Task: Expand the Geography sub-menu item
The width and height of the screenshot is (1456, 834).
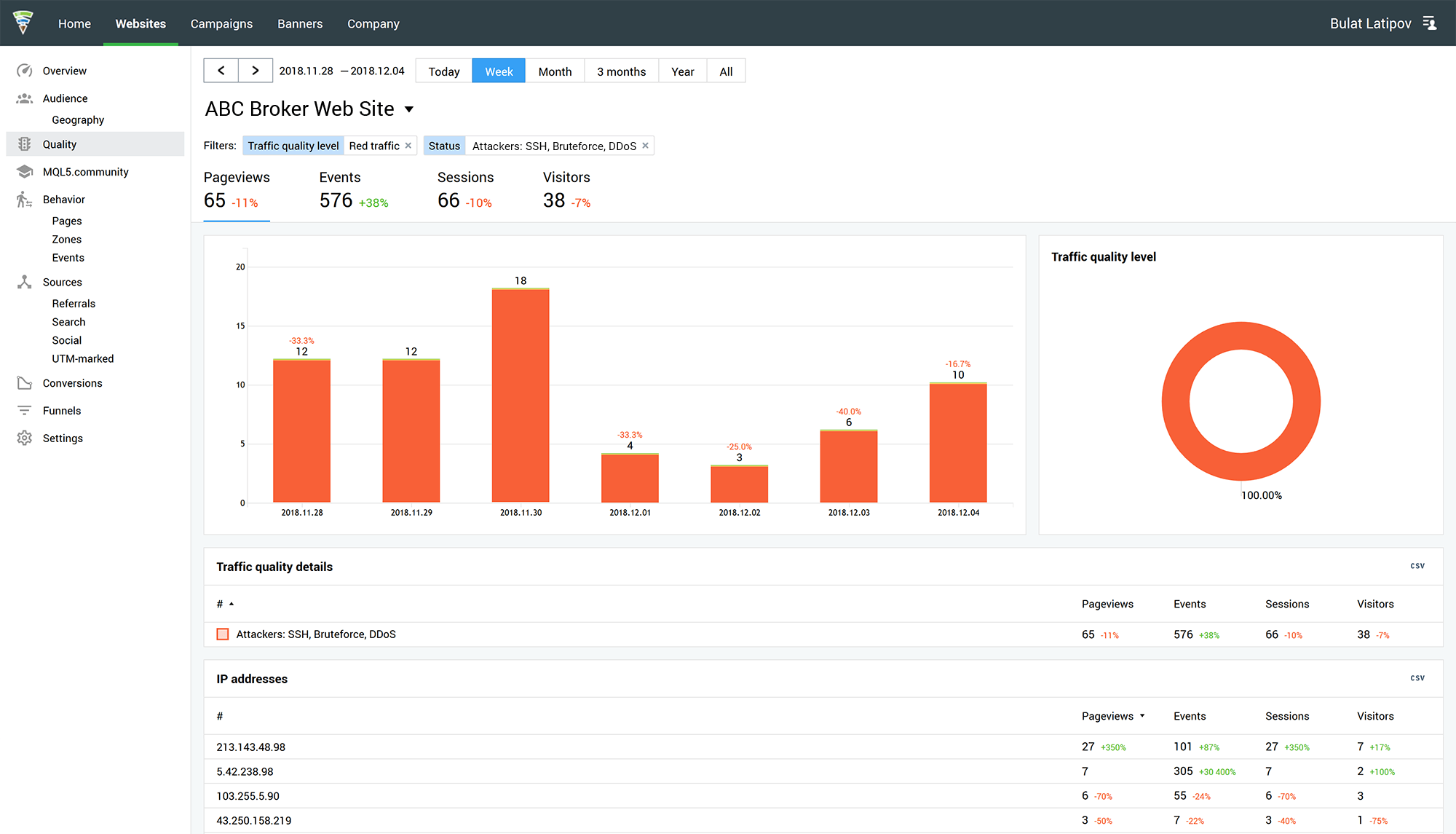Action: tap(79, 119)
